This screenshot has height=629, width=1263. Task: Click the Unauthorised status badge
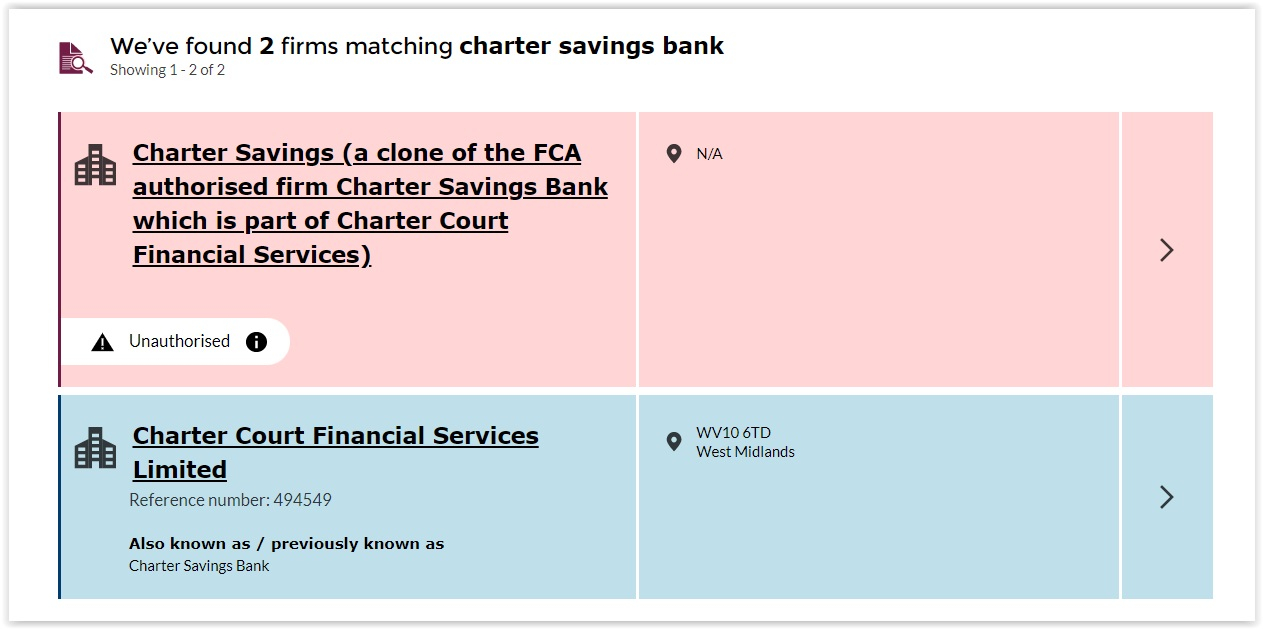click(179, 342)
